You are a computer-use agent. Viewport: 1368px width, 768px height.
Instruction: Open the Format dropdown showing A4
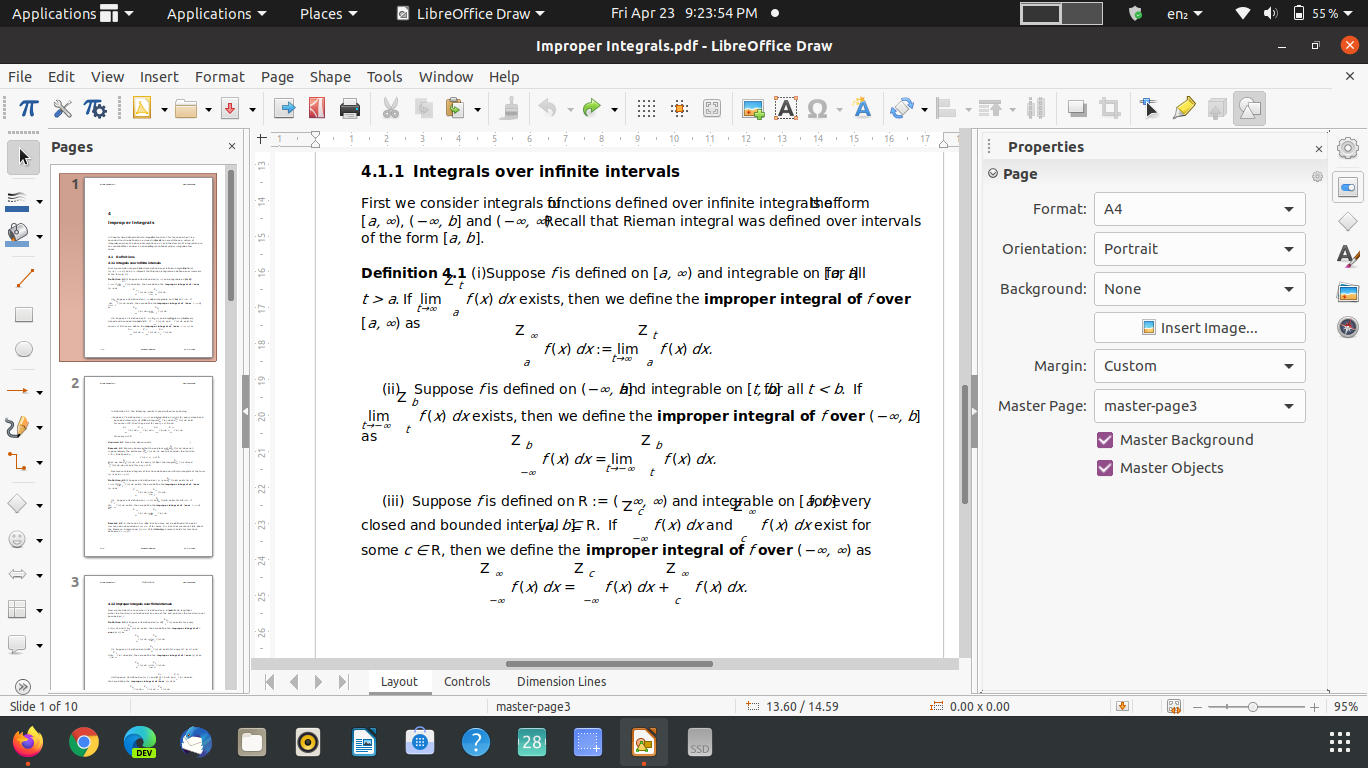(x=1199, y=209)
